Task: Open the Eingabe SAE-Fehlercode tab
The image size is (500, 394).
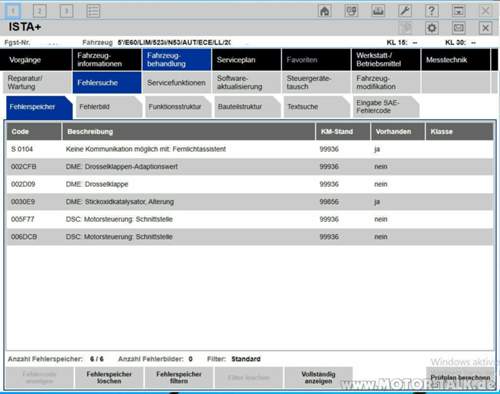Action: [x=386, y=107]
